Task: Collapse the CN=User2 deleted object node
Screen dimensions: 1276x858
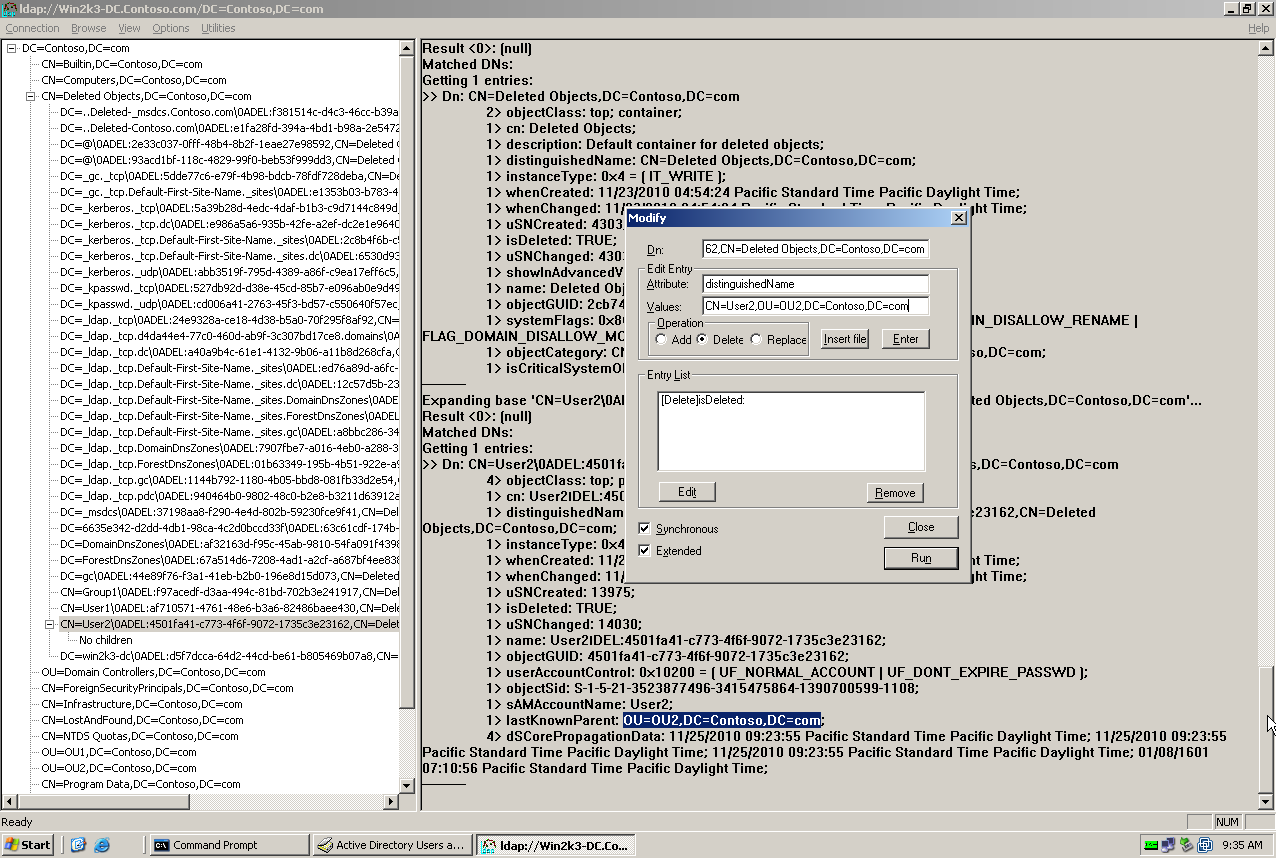Action: click(x=49, y=624)
